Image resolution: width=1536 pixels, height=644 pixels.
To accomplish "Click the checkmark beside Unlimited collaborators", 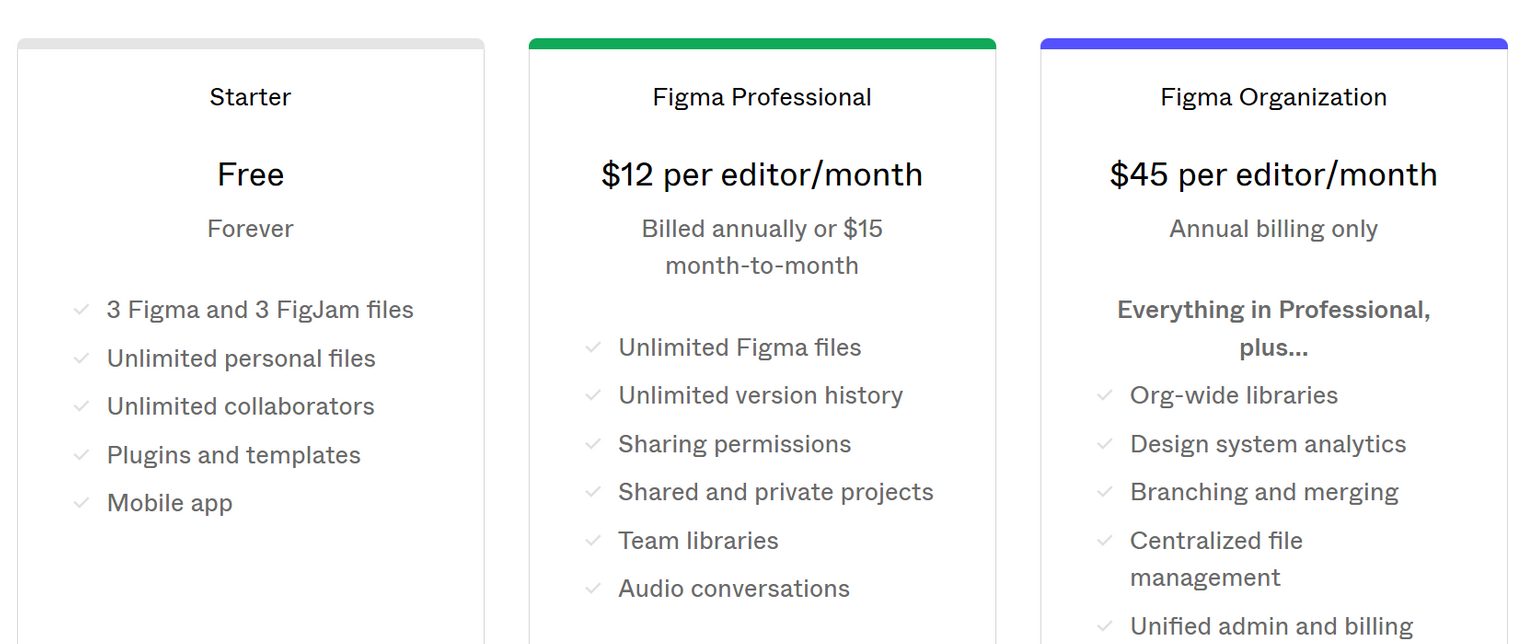I will click(x=82, y=407).
